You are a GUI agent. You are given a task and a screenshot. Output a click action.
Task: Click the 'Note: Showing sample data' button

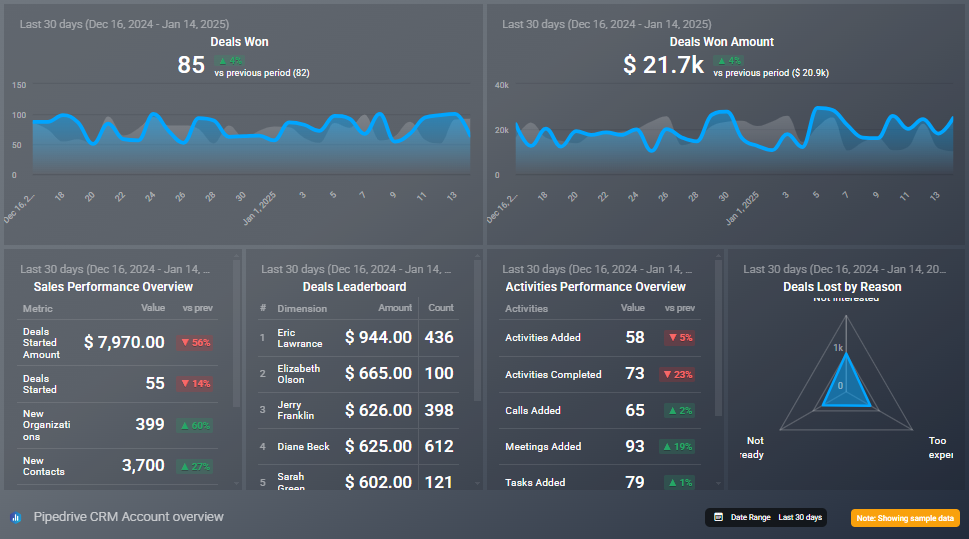[x=905, y=518]
